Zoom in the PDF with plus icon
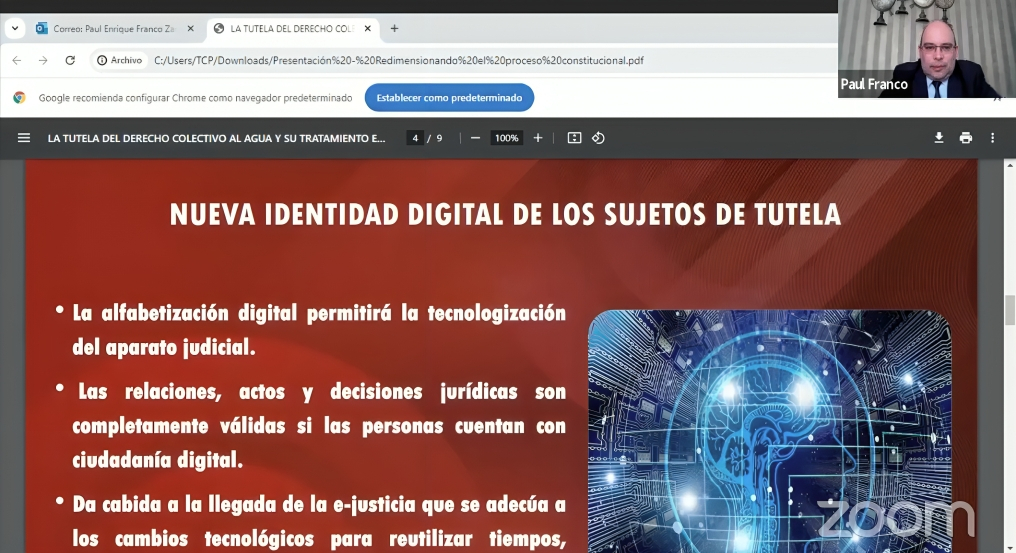The height and width of the screenshot is (553, 1016). coord(538,138)
